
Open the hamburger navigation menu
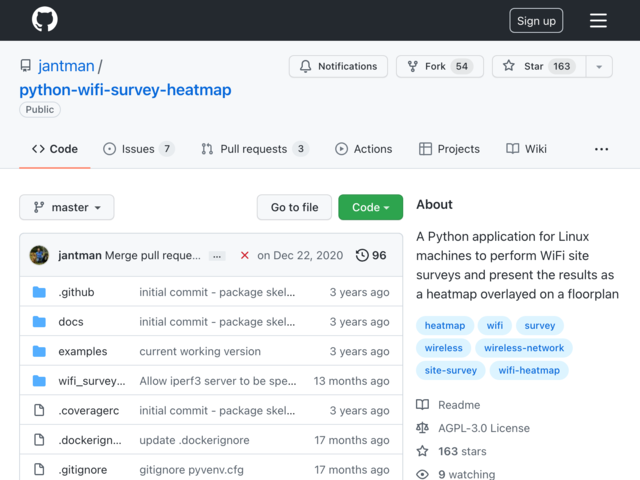coord(598,20)
